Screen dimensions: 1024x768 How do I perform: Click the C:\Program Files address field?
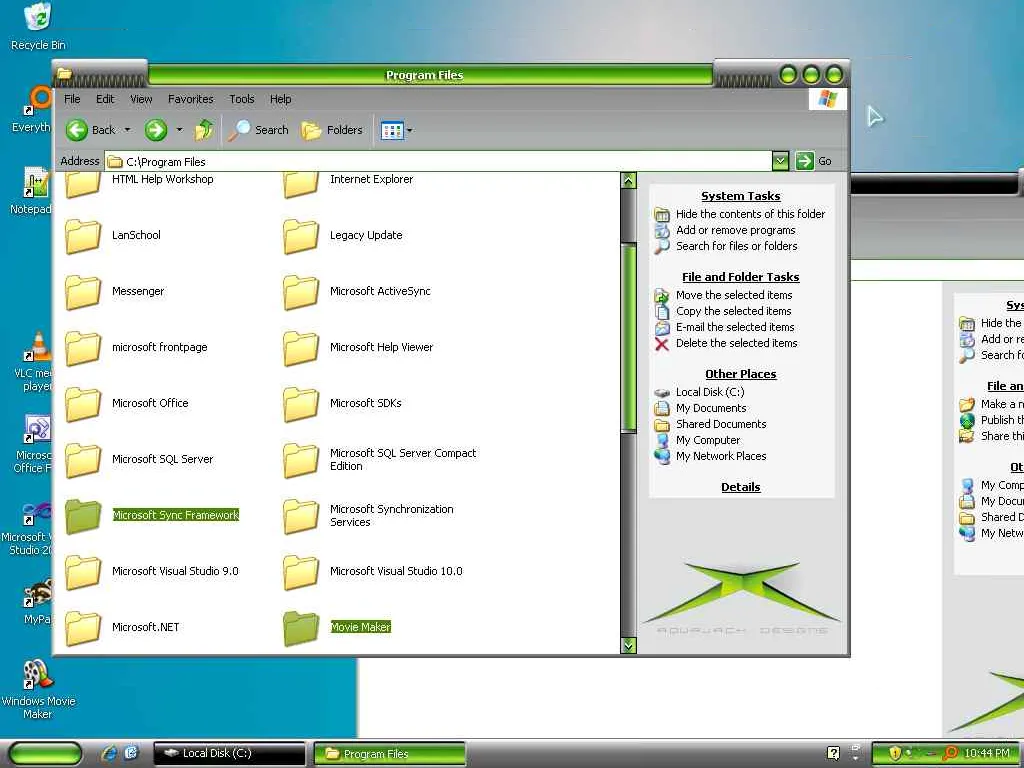pos(438,161)
